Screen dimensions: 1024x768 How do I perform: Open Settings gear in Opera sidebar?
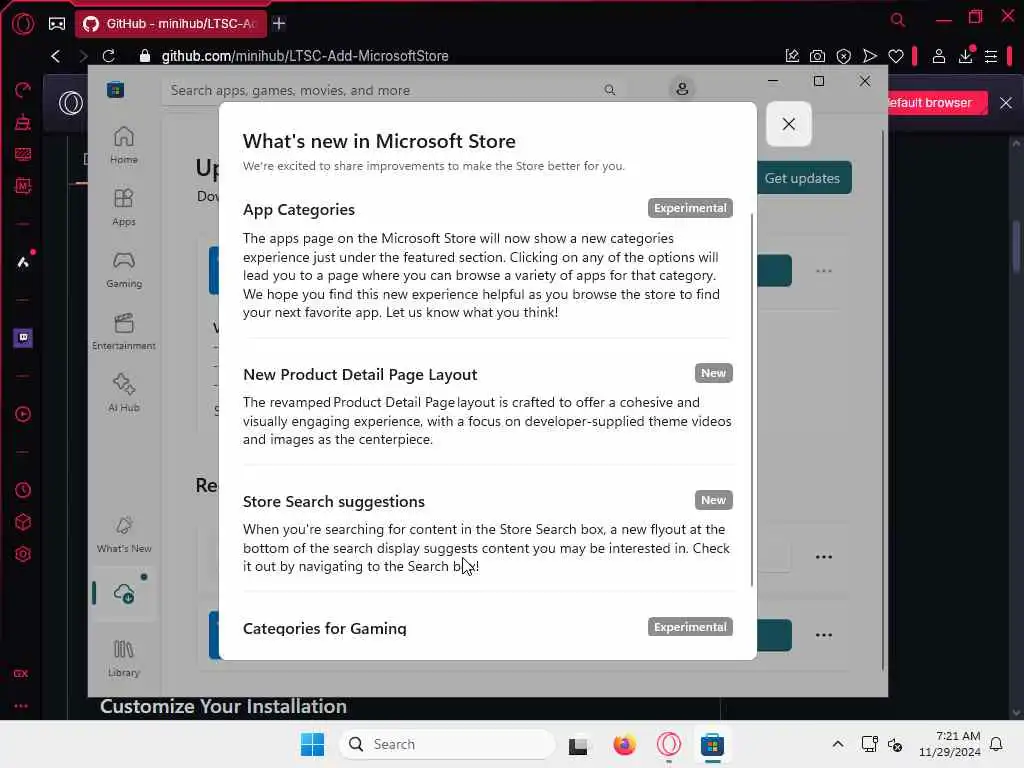pyautogui.click(x=23, y=554)
